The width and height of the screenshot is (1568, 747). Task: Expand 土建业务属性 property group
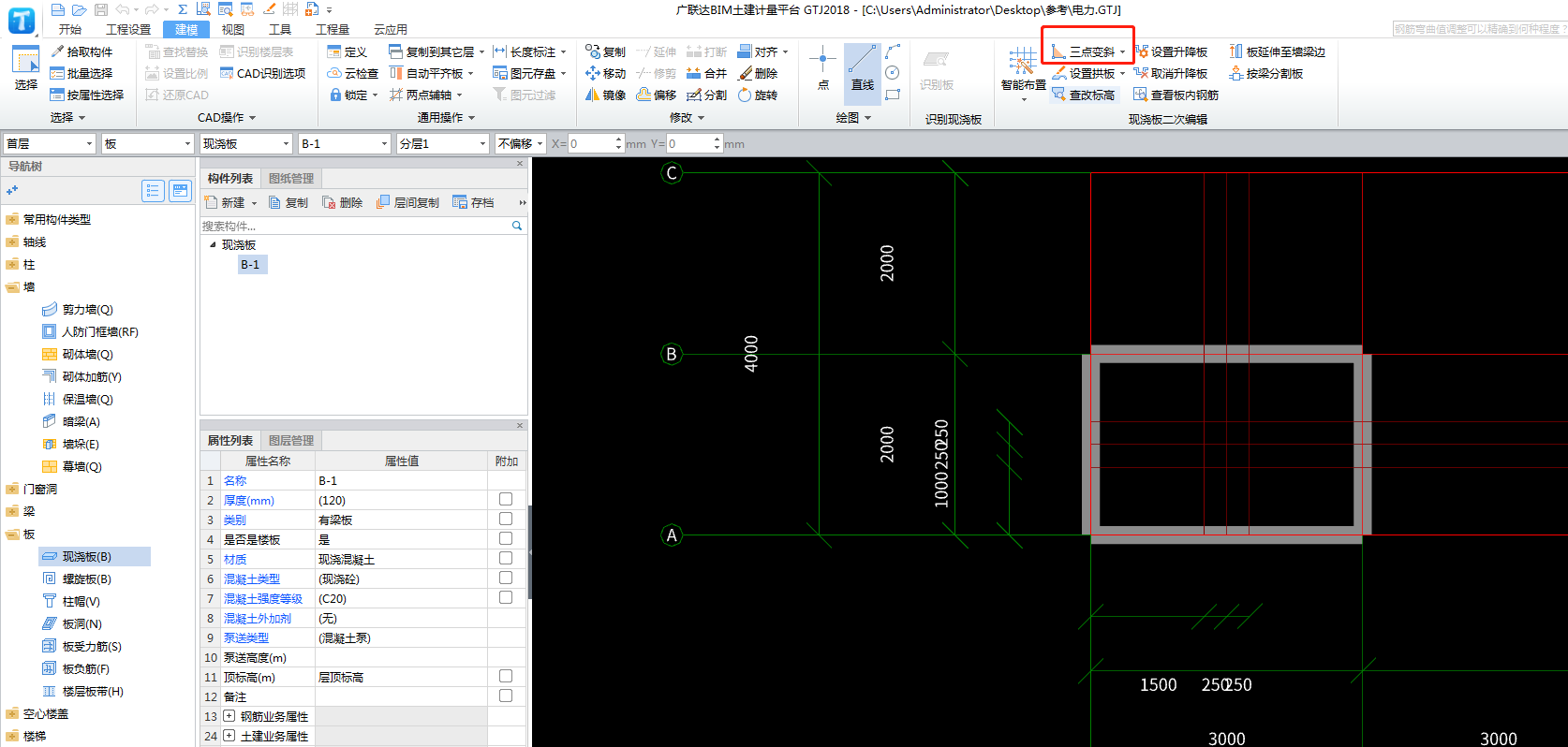point(229,736)
